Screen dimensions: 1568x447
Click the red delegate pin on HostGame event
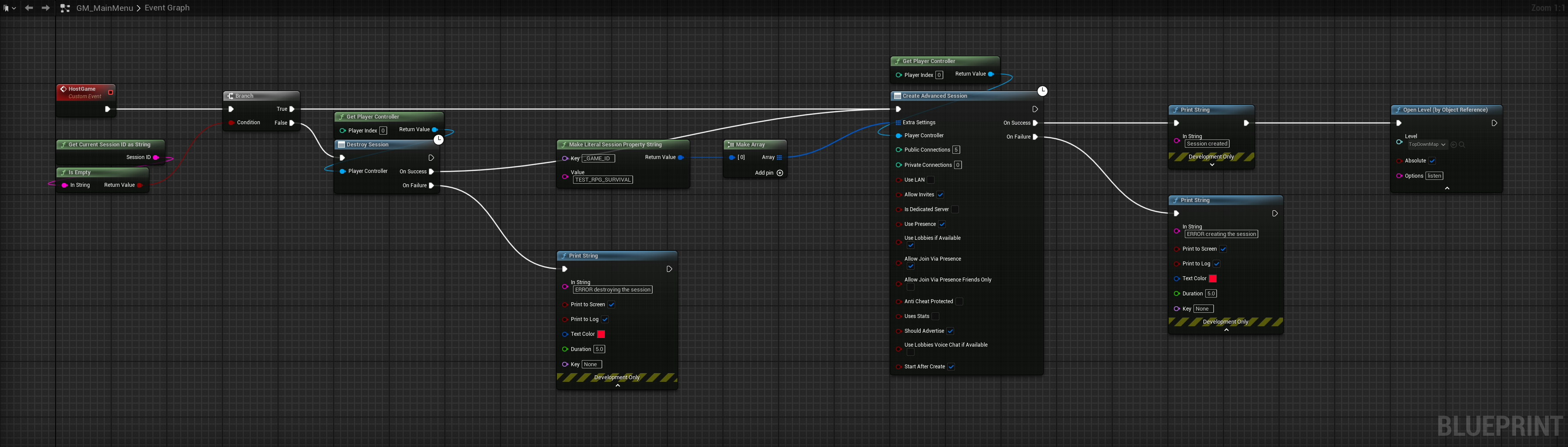(x=110, y=93)
